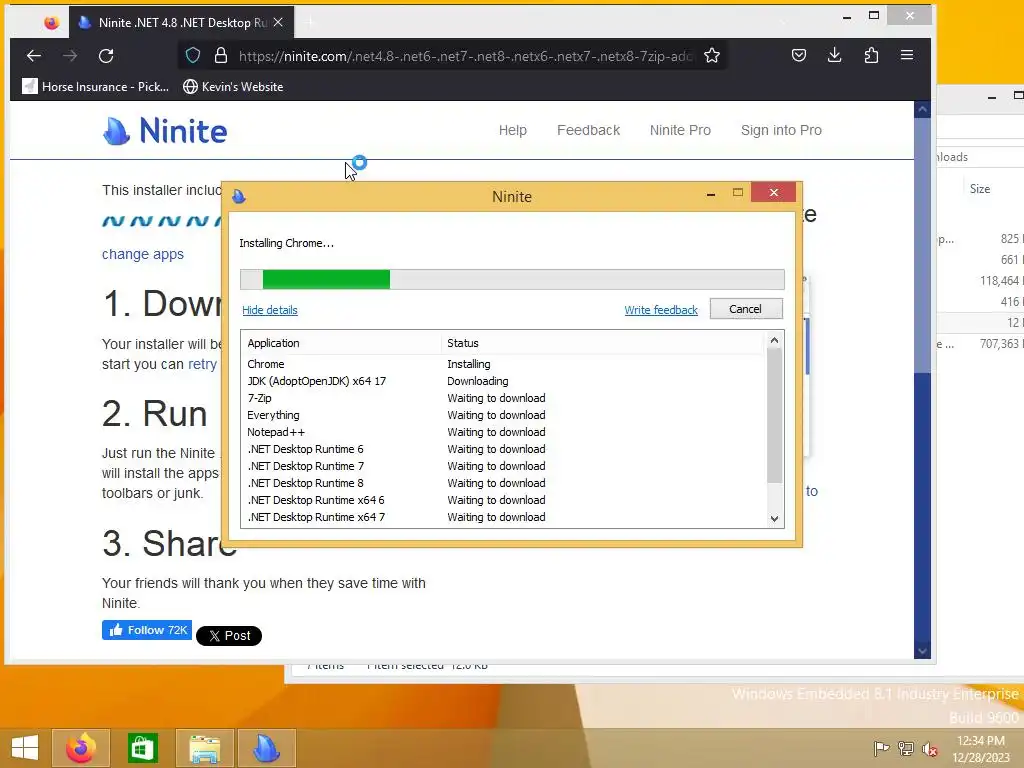This screenshot has height=768, width=1024.
Task: Click webpage scrollbar up arrow
Action: click(922, 110)
